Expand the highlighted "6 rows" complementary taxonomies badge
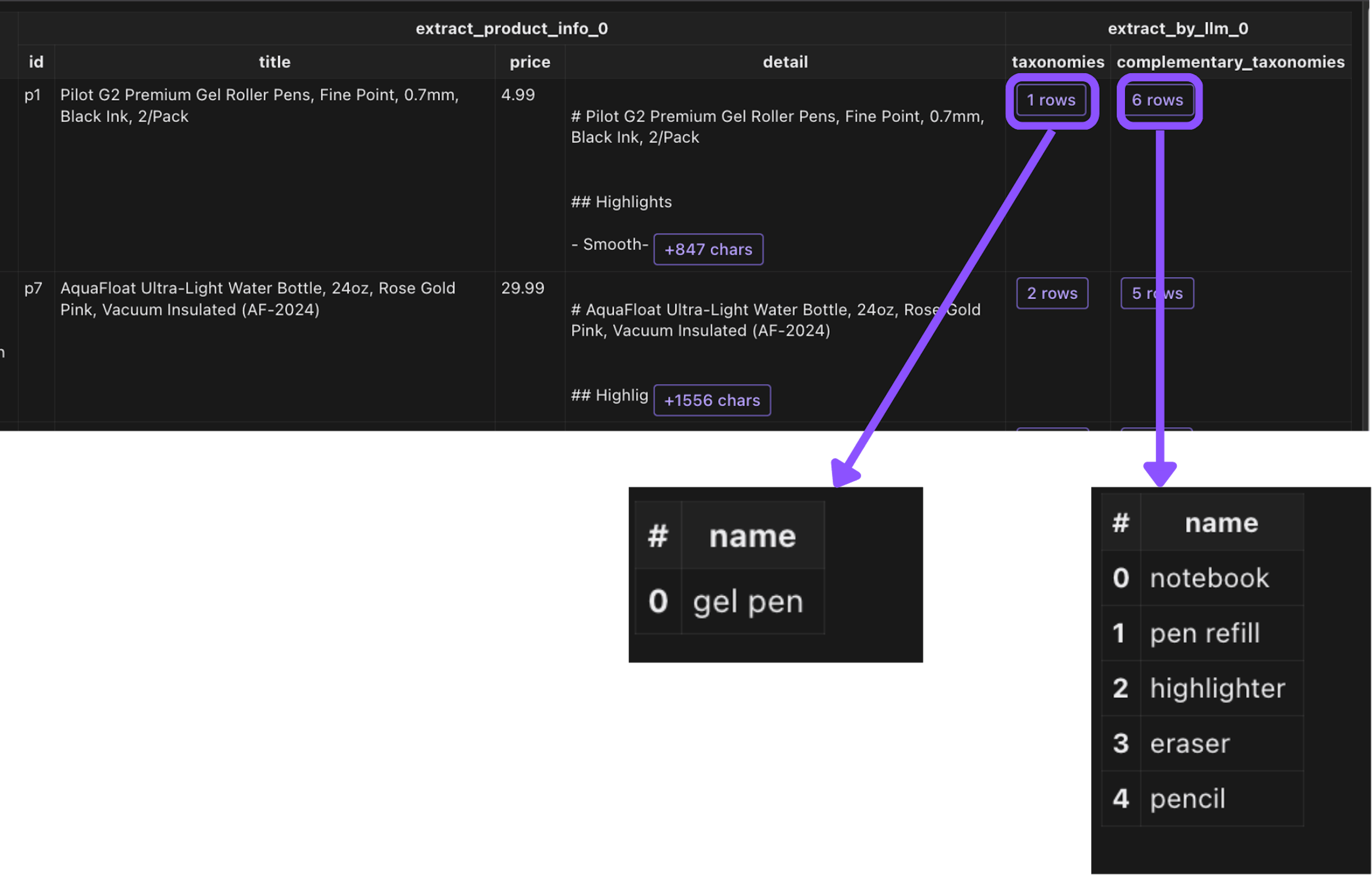Viewport: 1372px width, 875px height. tap(1157, 100)
